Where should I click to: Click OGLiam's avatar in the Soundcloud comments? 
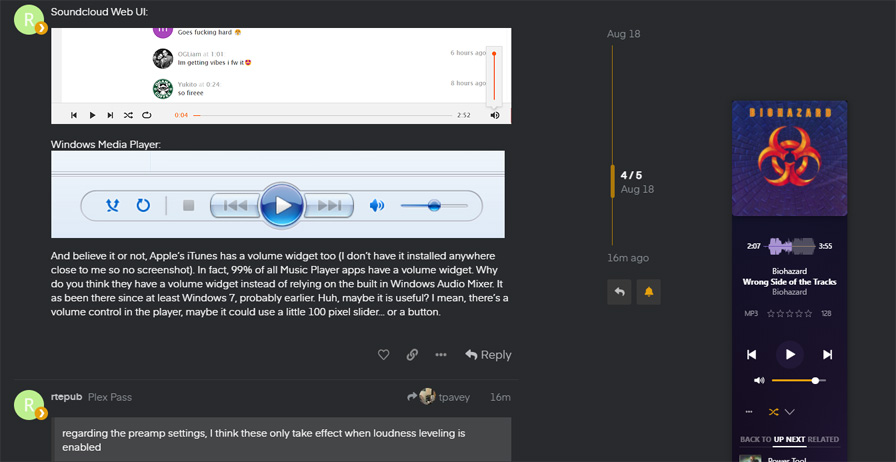(x=163, y=58)
